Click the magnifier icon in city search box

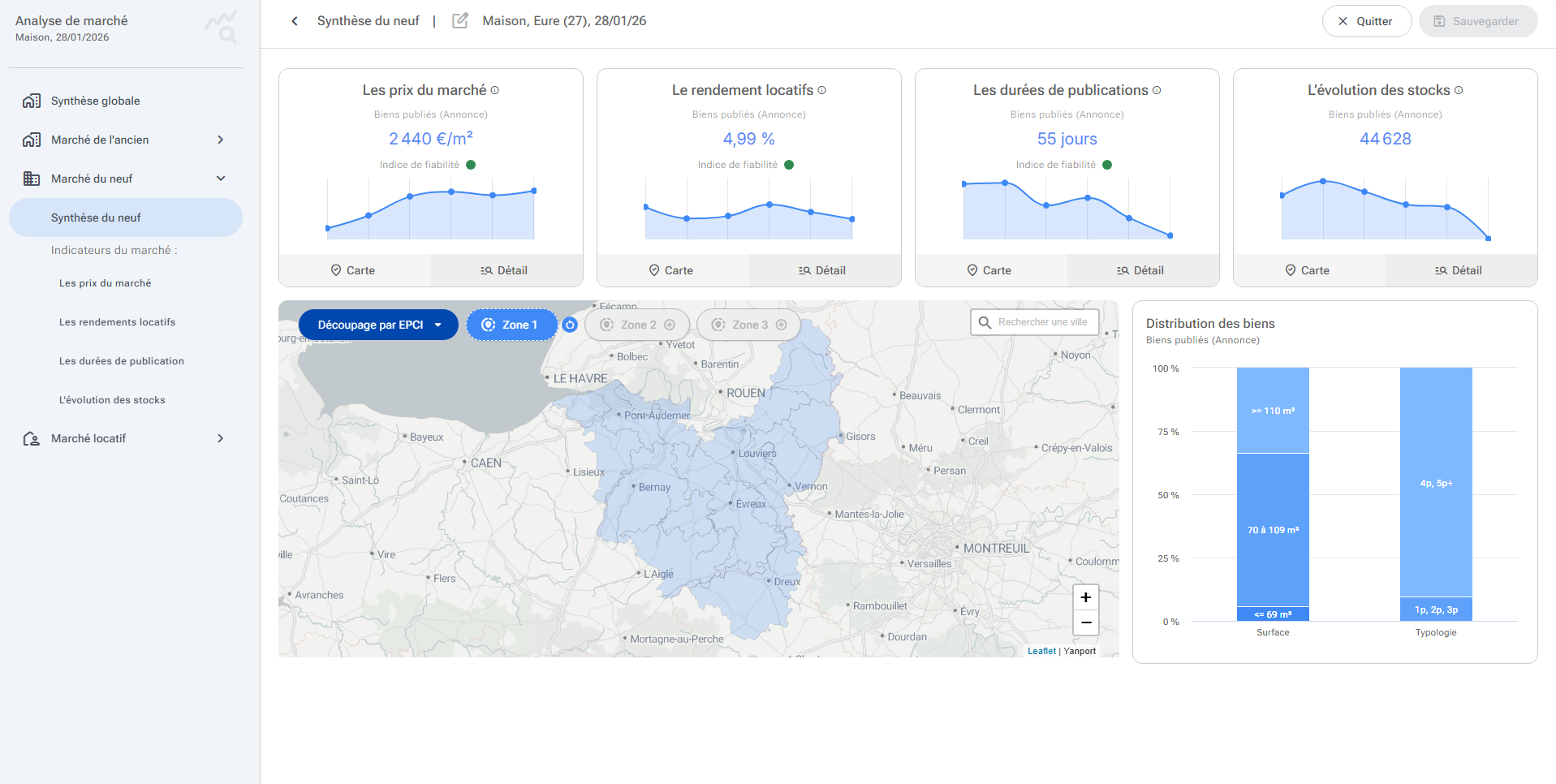pos(985,322)
